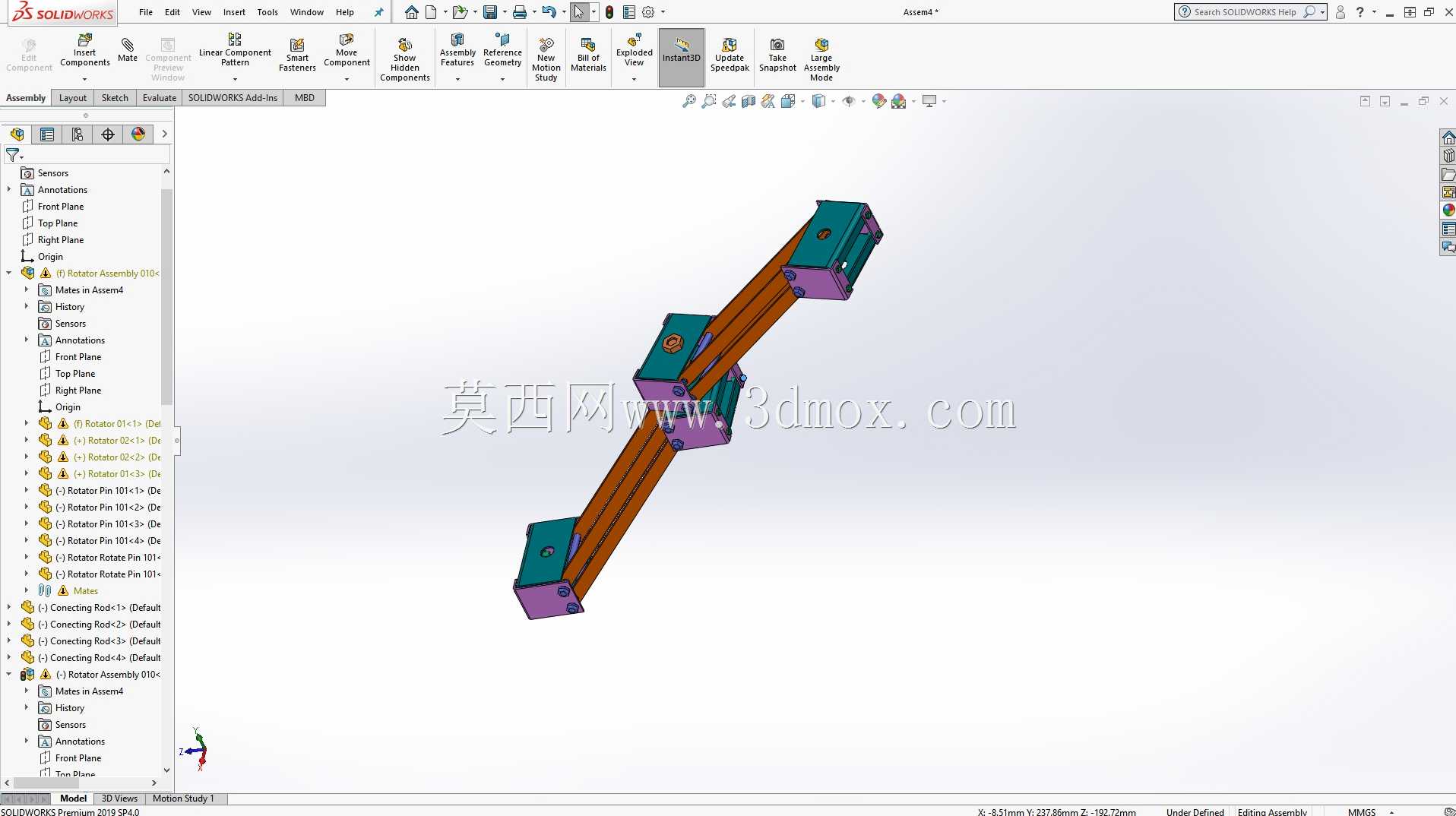Click the Insert Components tool
Viewport: 1456px width, 816px height.
click(x=84, y=50)
